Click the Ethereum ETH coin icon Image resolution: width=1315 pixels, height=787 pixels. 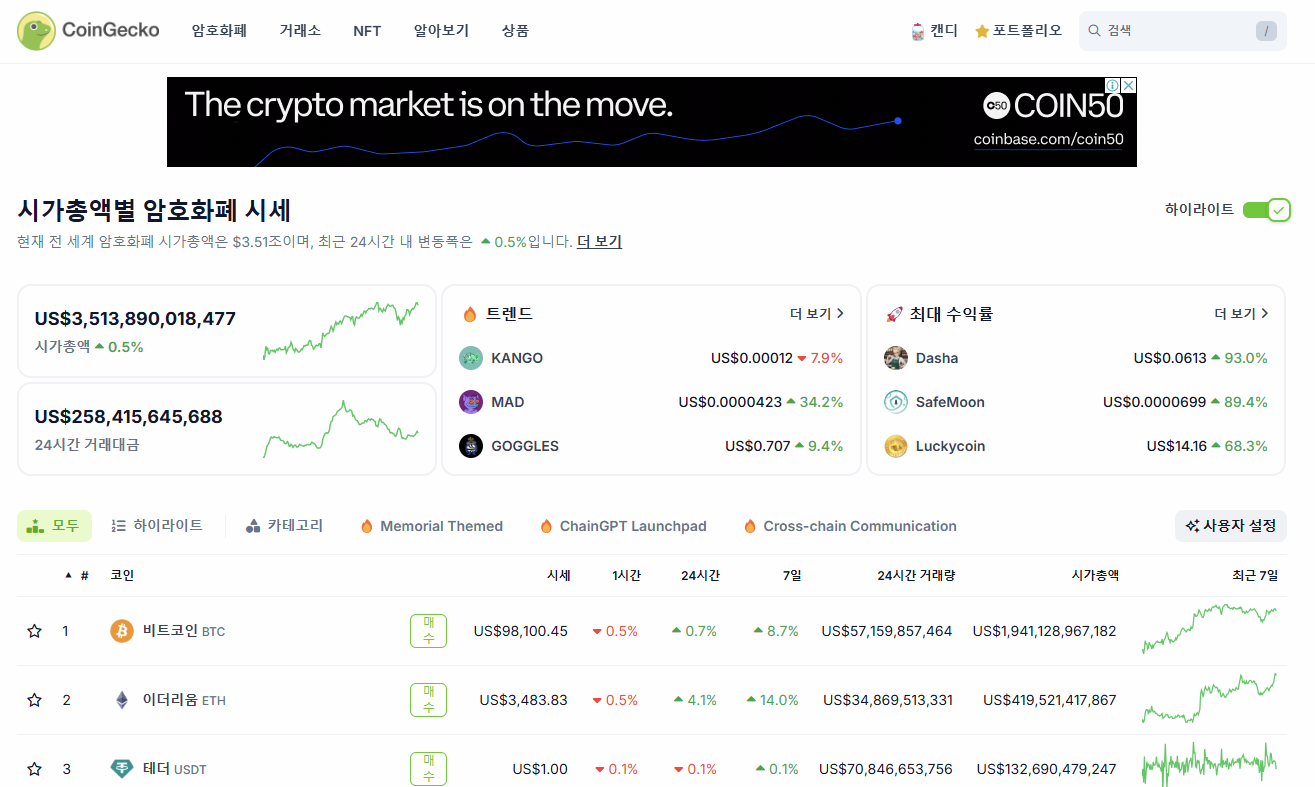click(120, 700)
